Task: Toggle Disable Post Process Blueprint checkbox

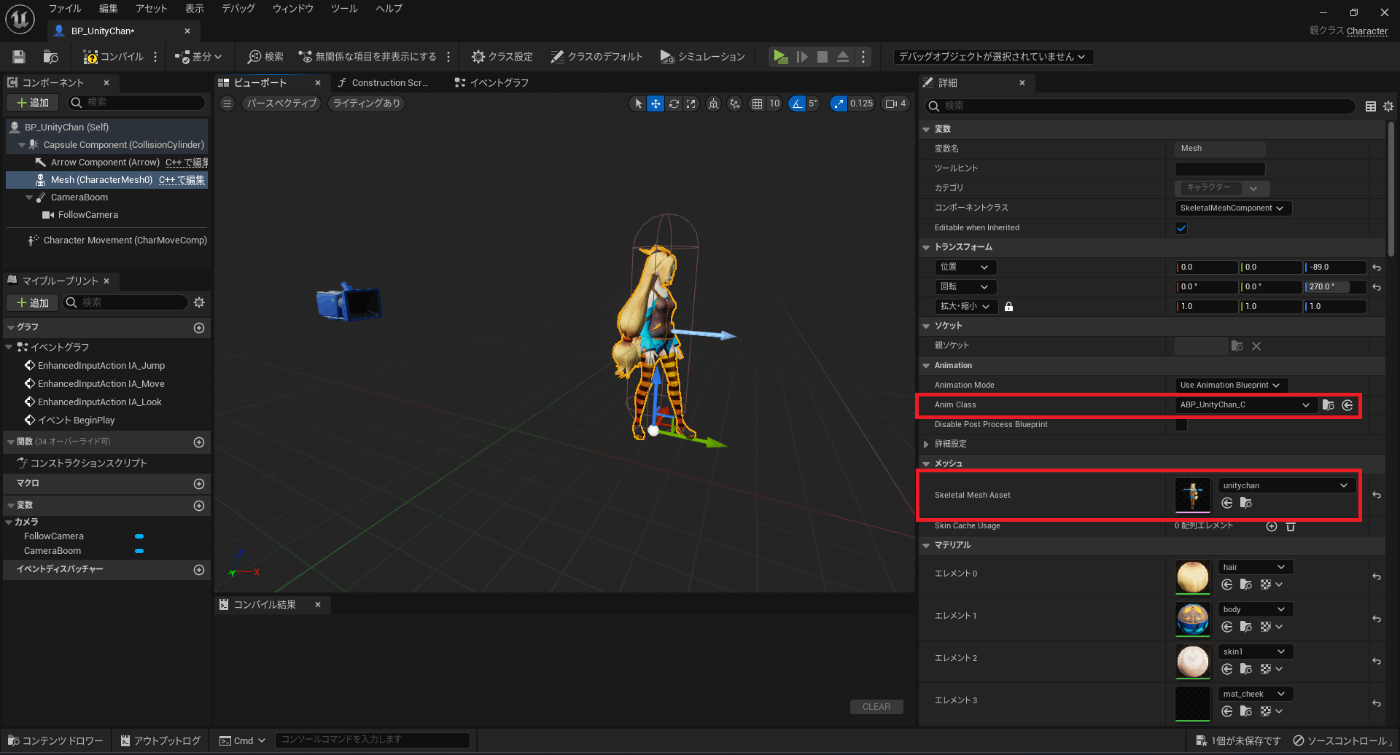Action: (x=1181, y=424)
